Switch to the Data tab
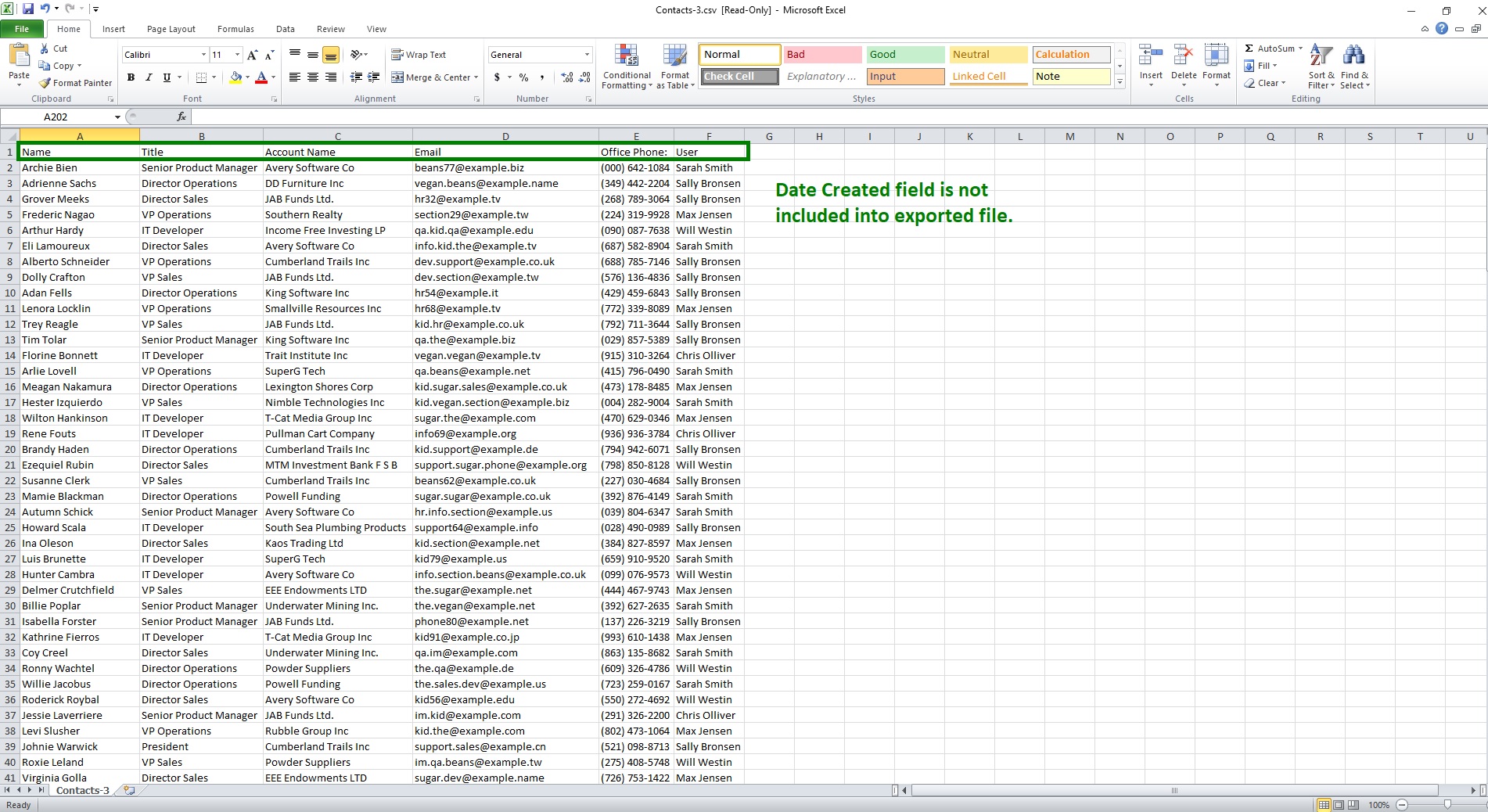Image resolution: width=1488 pixels, height=812 pixels. click(x=286, y=29)
